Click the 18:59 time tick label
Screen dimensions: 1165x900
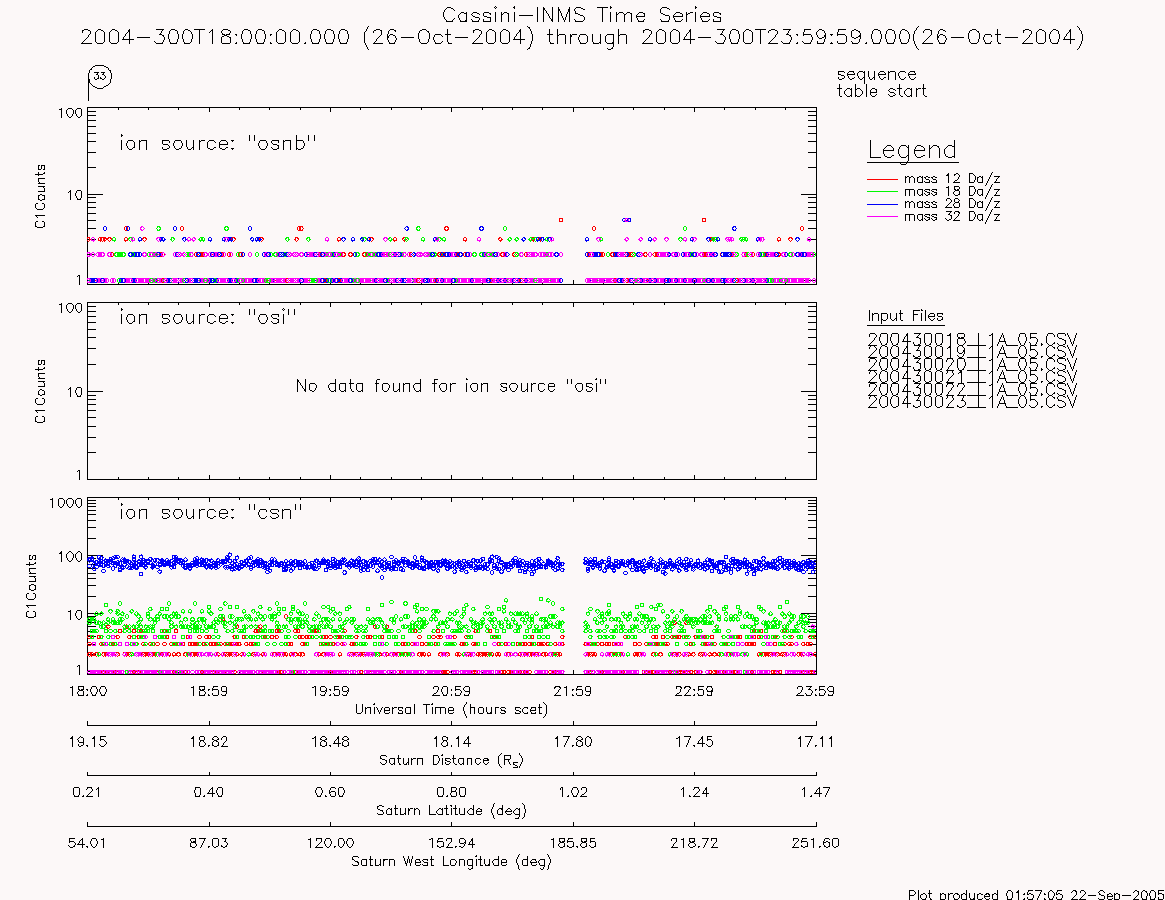click(209, 691)
